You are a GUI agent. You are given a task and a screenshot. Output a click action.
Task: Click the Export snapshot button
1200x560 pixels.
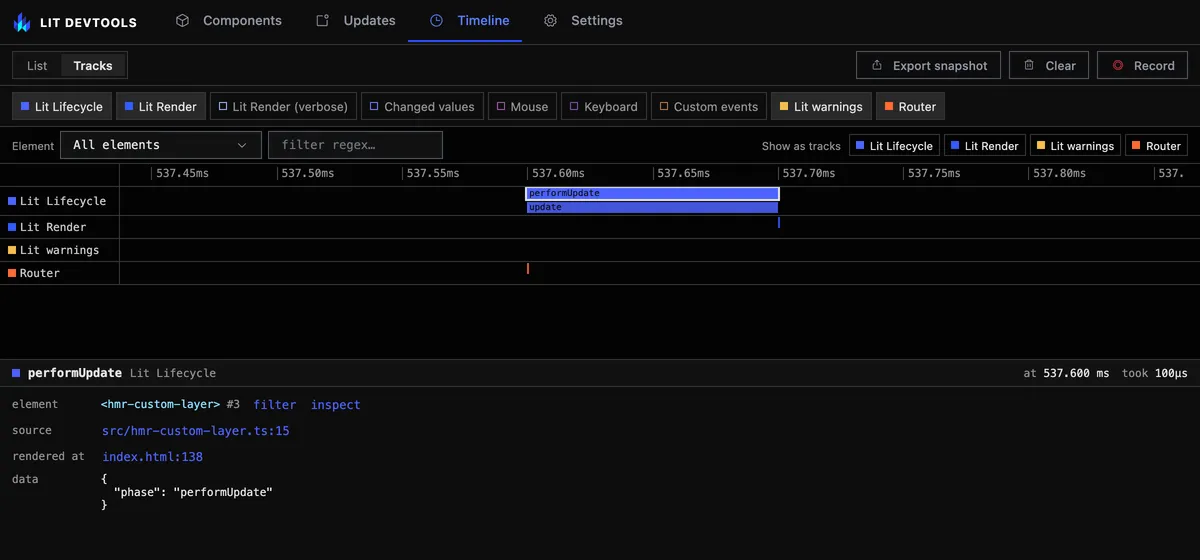[929, 65]
